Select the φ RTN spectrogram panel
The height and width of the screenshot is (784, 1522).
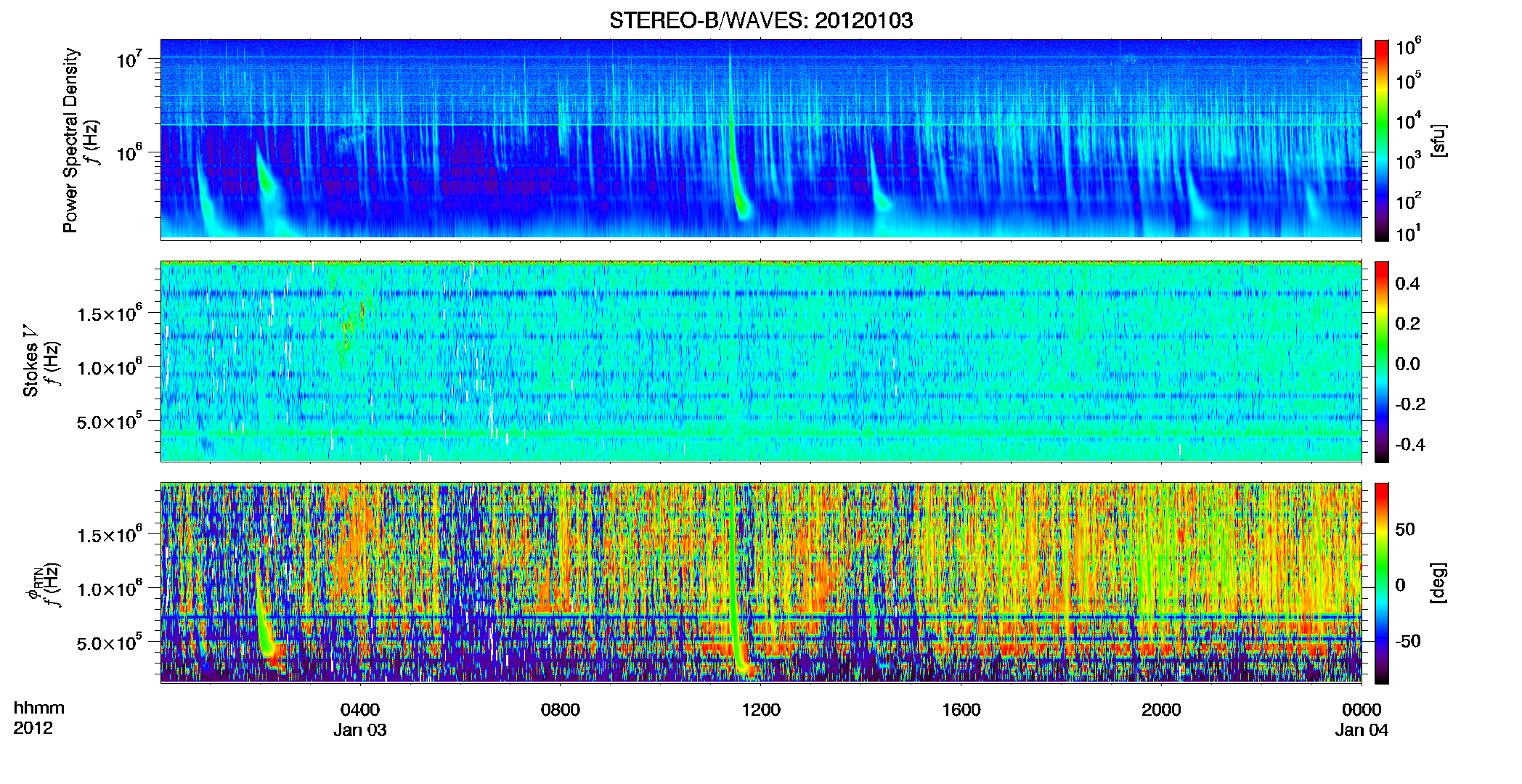tap(761, 582)
